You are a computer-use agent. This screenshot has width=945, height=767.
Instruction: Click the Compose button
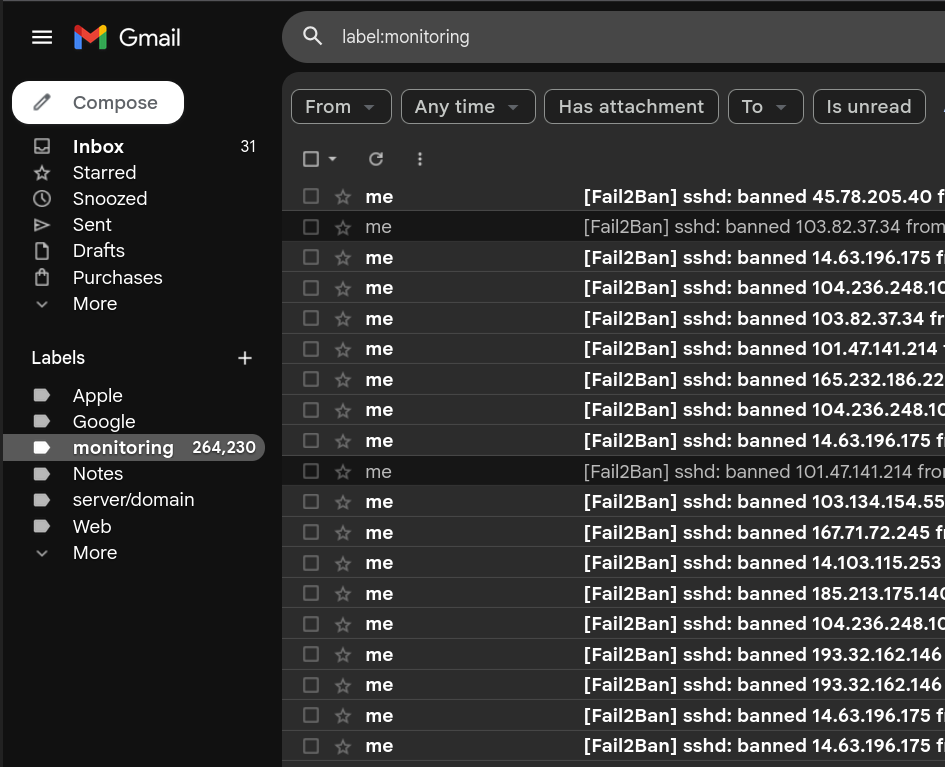(x=98, y=103)
